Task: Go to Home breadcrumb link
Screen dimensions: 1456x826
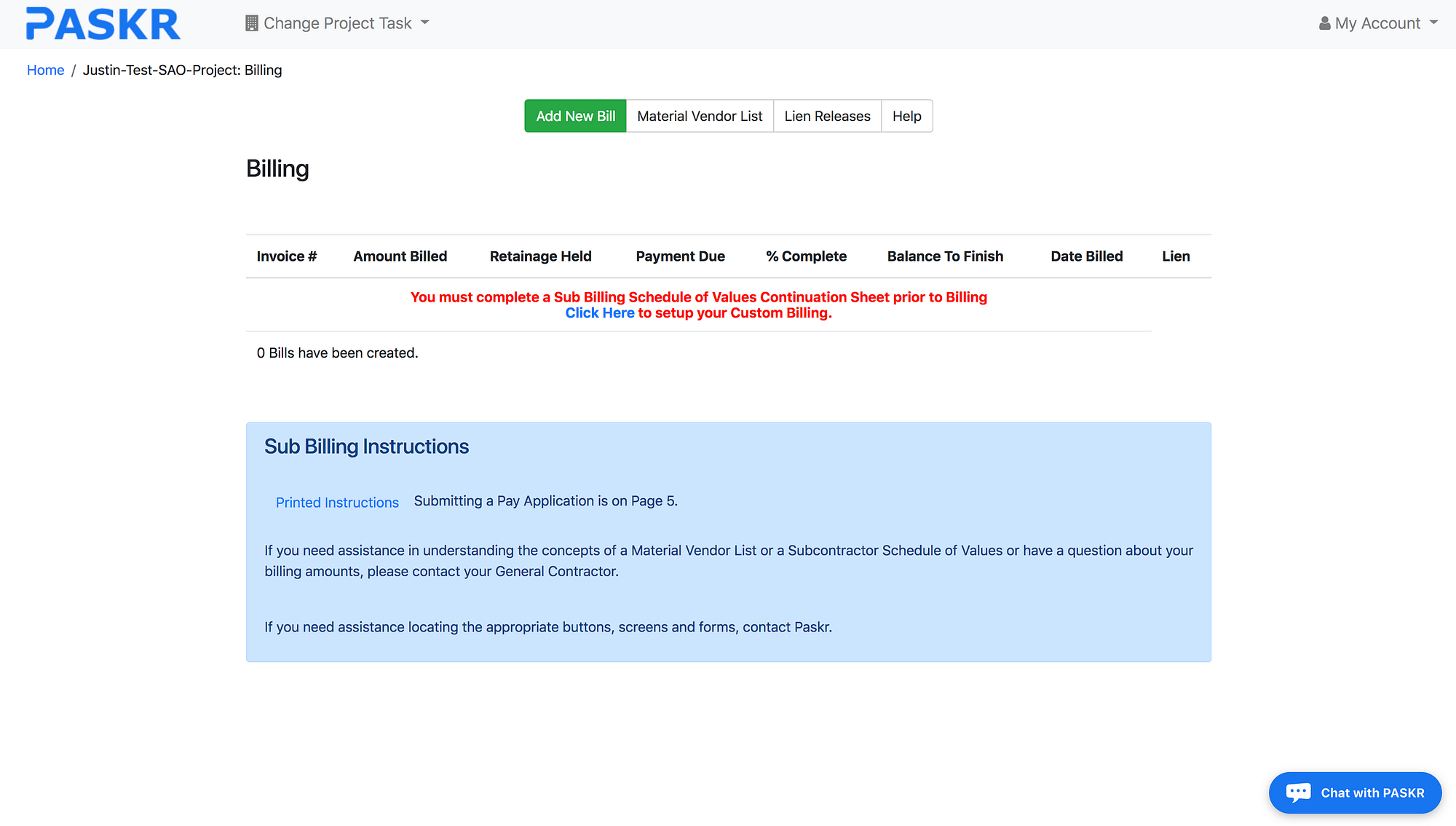Action: [45, 70]
